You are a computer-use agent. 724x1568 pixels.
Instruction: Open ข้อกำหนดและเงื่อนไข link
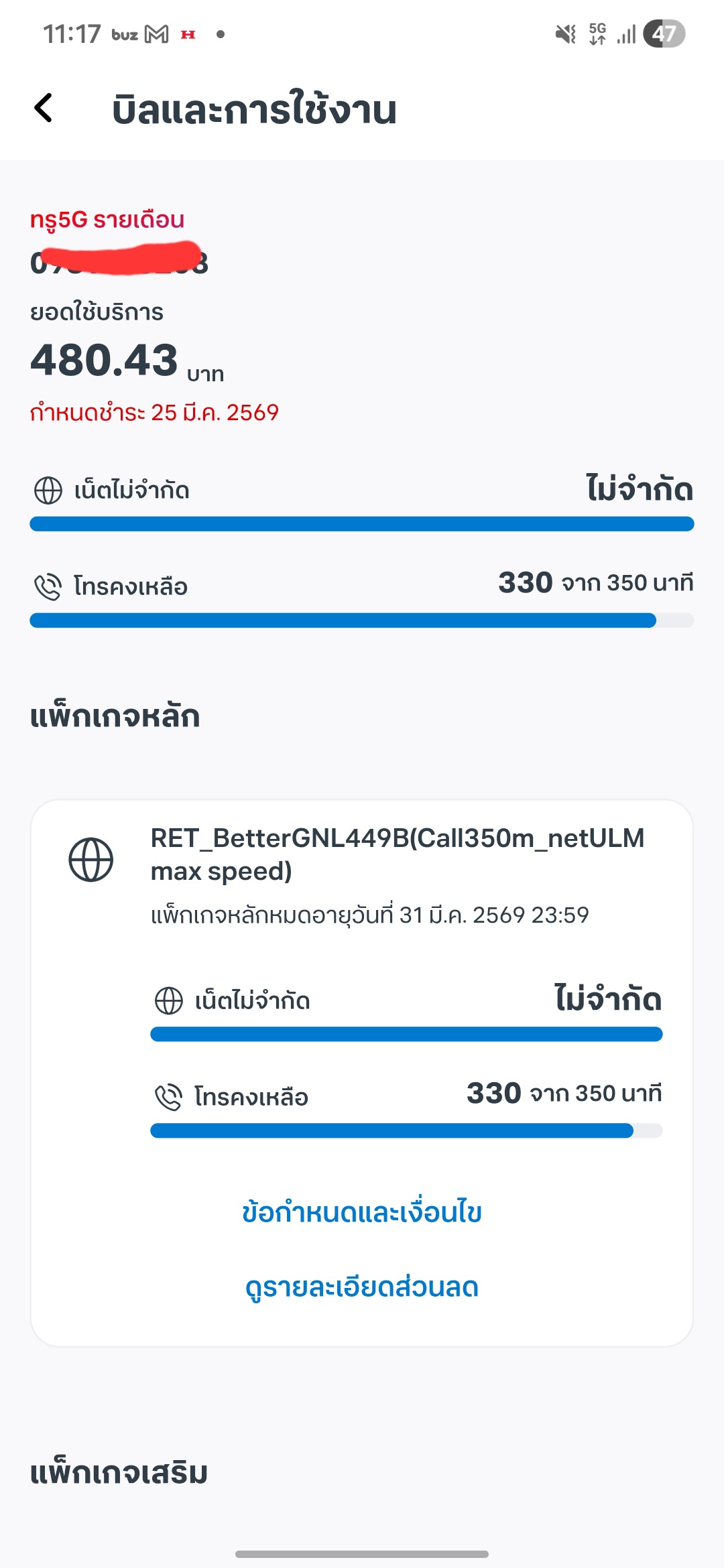[362, 1212]
